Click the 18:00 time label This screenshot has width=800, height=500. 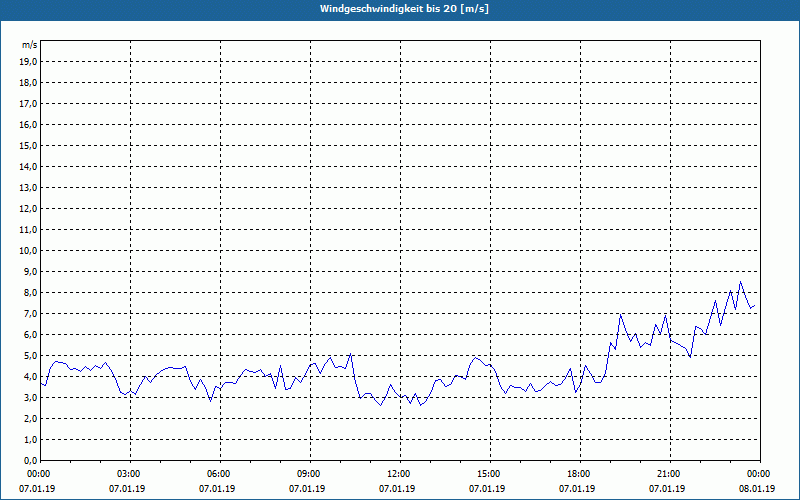(x=580, y=474)
